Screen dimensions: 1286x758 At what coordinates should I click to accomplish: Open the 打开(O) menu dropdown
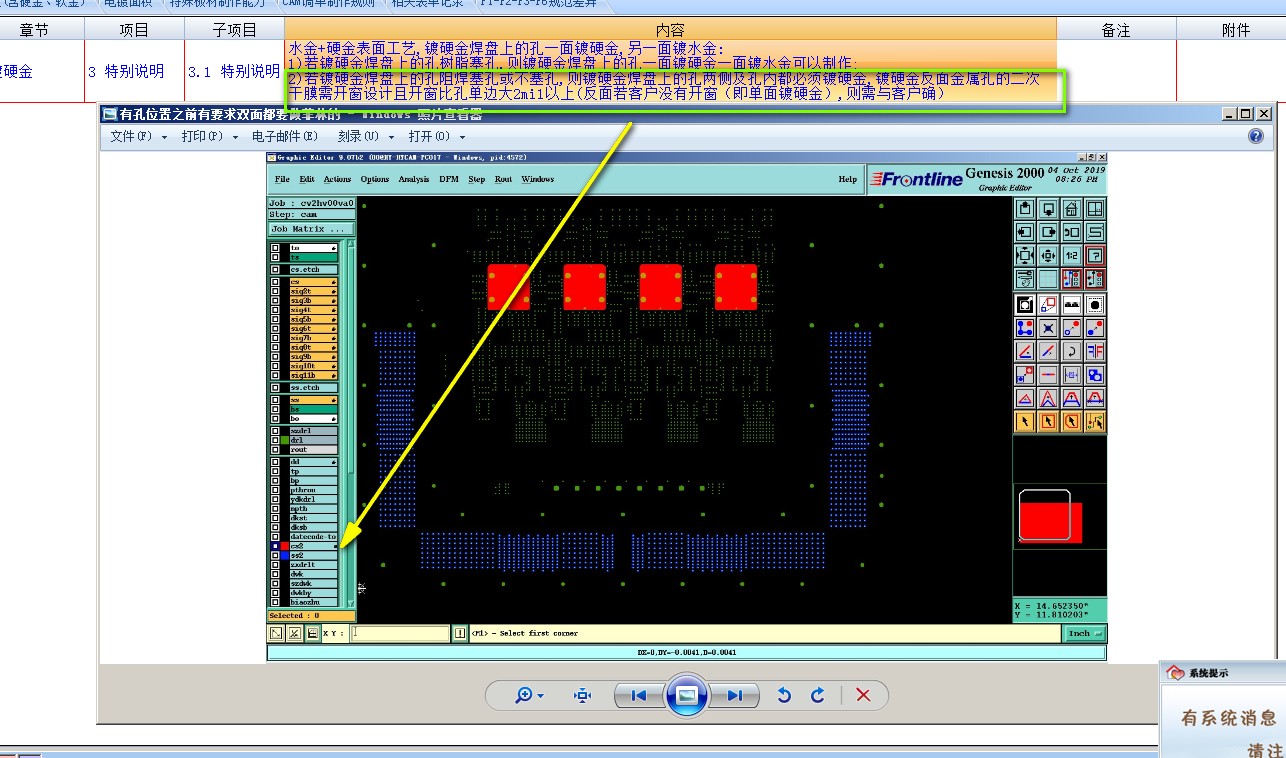click(436, 136)
